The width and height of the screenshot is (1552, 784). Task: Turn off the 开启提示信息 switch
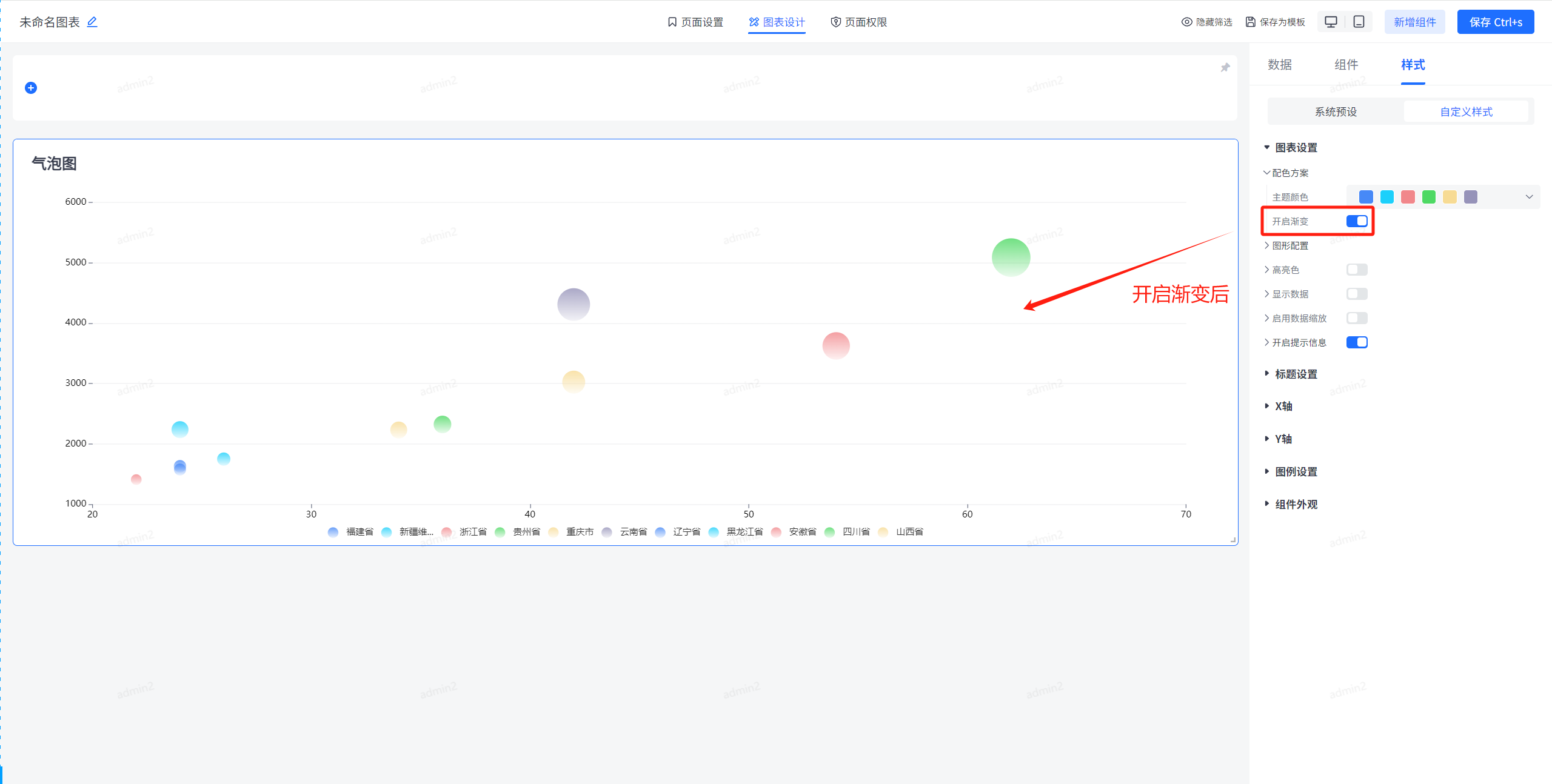1357,342
